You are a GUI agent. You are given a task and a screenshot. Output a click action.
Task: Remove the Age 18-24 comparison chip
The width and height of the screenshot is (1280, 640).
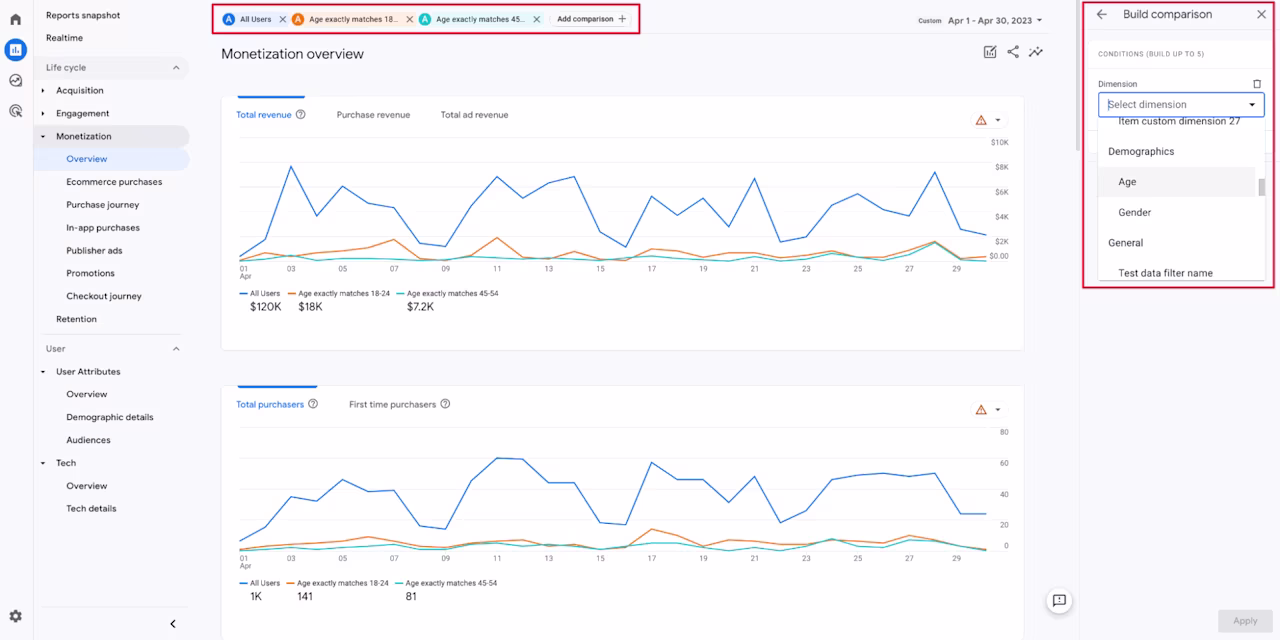(x=409, y=19)
